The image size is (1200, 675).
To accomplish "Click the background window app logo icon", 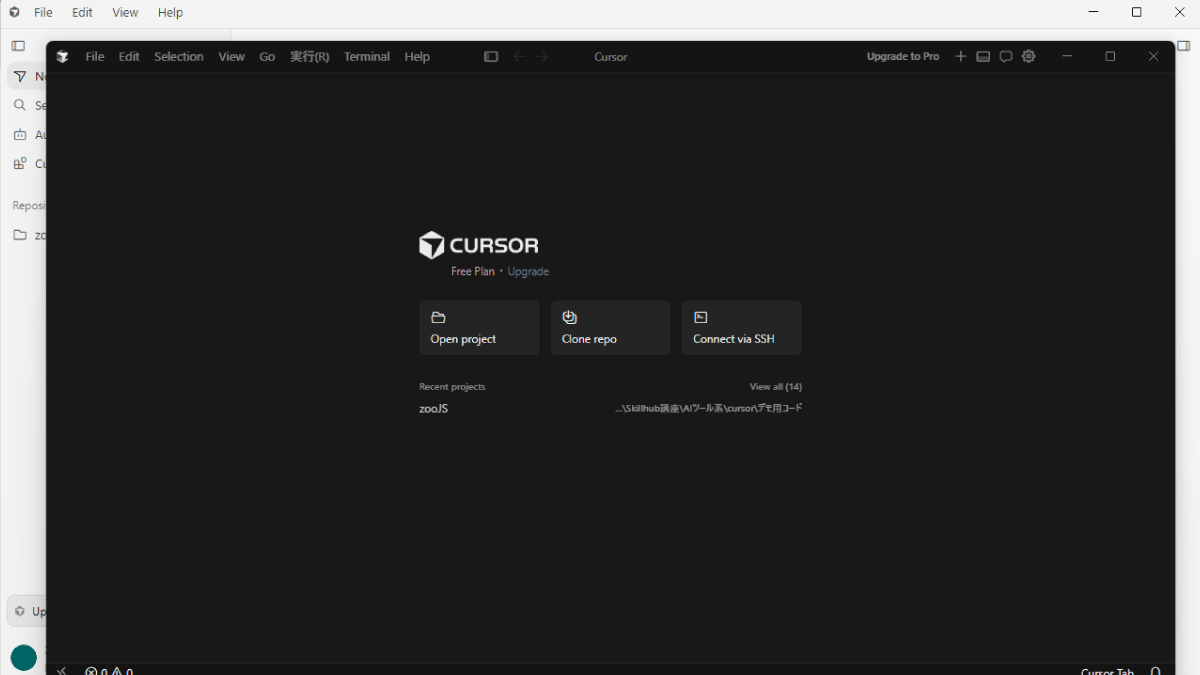I will coord(14,12).
